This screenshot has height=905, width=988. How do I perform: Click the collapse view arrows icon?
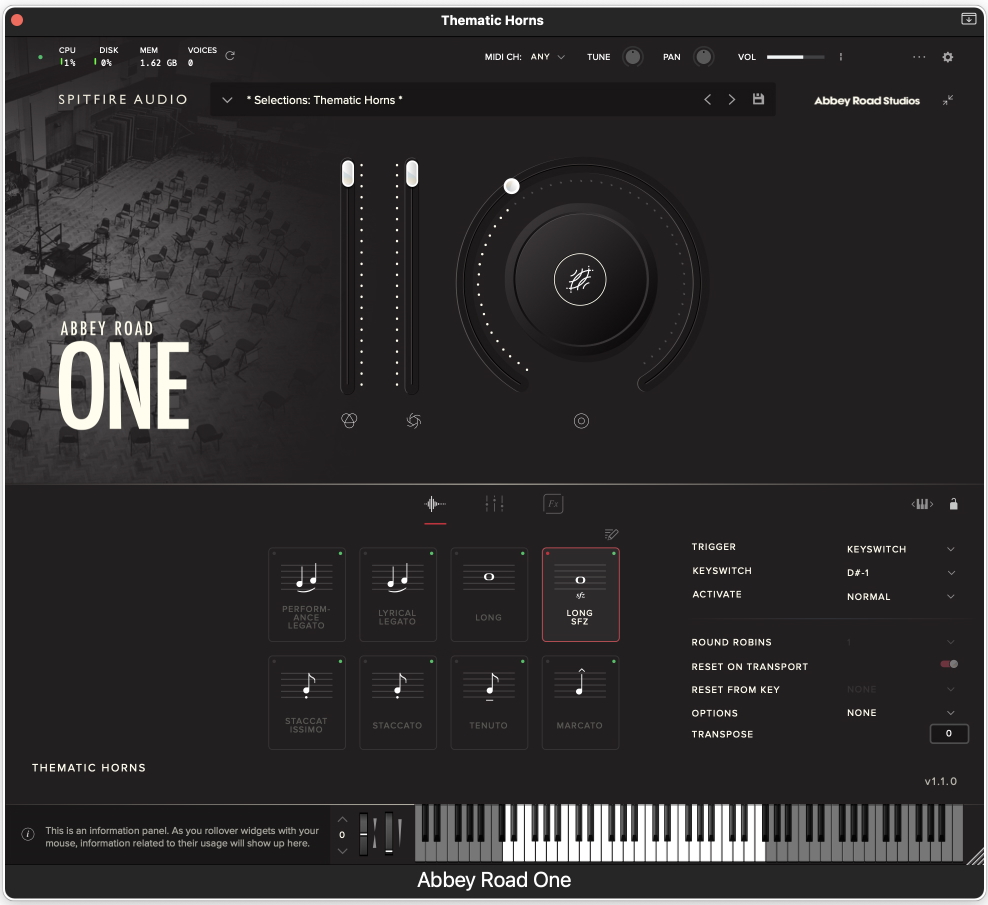coord(948,100)
